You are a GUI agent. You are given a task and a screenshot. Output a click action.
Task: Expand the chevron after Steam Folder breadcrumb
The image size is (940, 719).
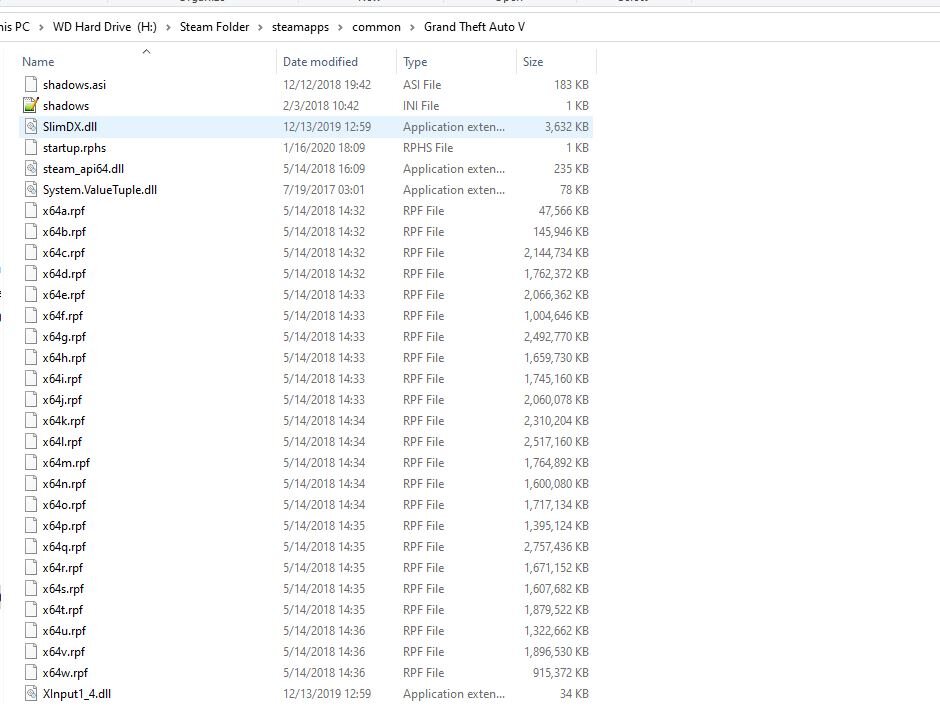click(261, 27)
